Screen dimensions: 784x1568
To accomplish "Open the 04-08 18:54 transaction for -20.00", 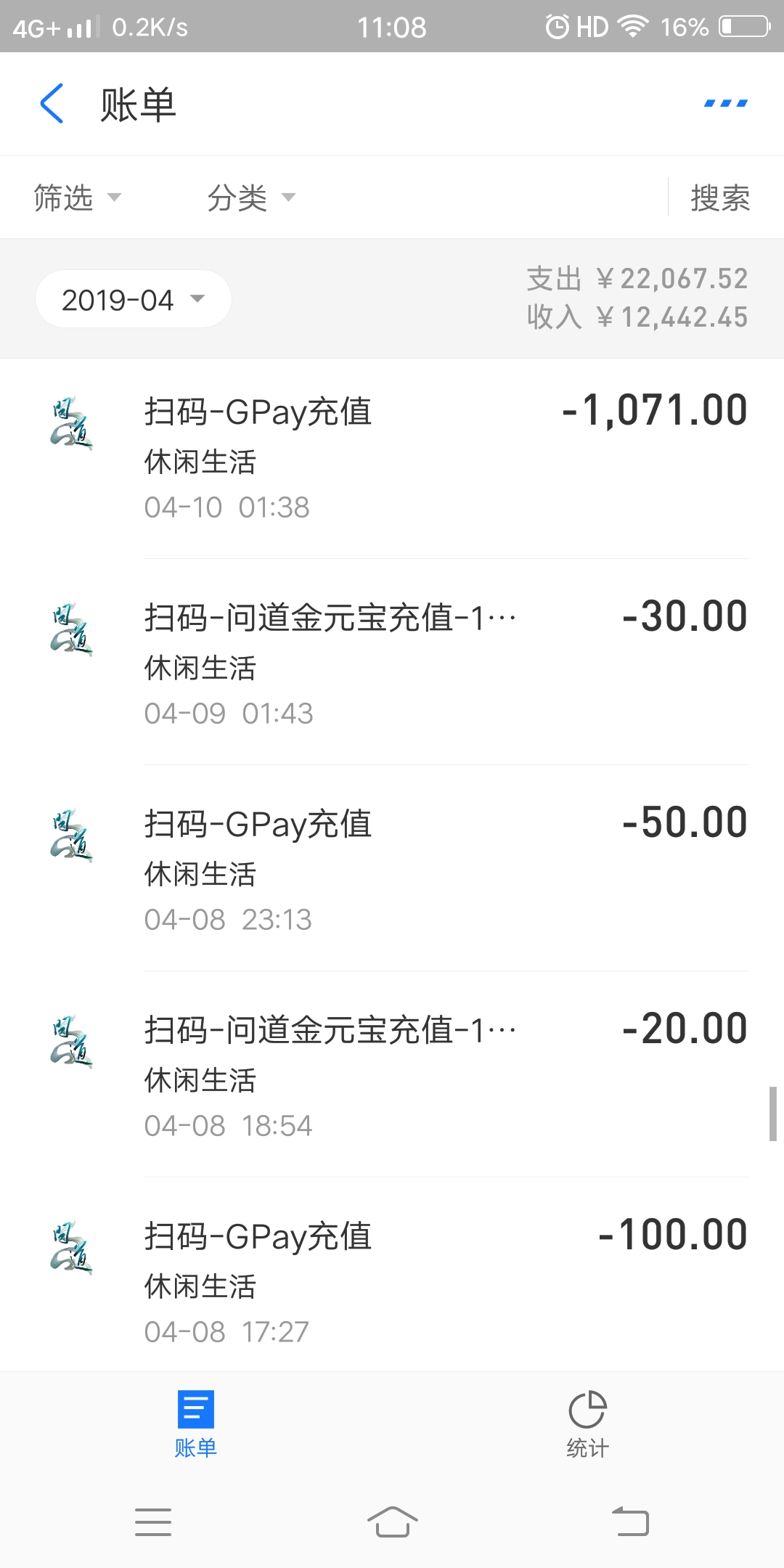I will click(392, 1074).
